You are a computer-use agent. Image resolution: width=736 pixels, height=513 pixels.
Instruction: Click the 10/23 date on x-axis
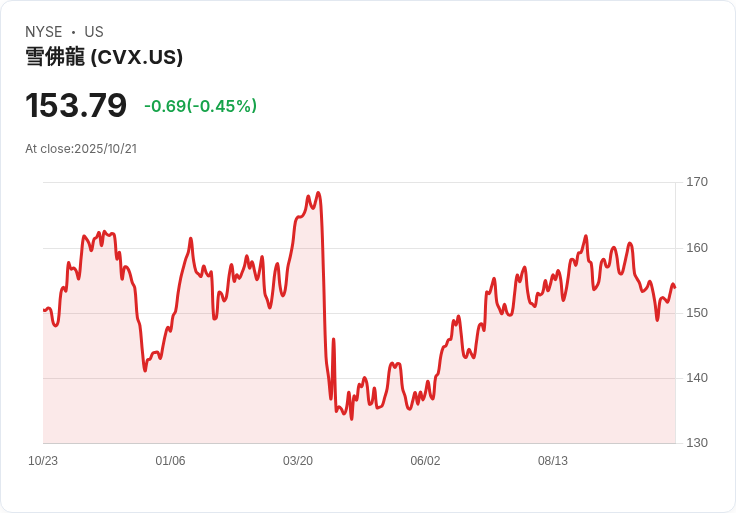(43, 461)
